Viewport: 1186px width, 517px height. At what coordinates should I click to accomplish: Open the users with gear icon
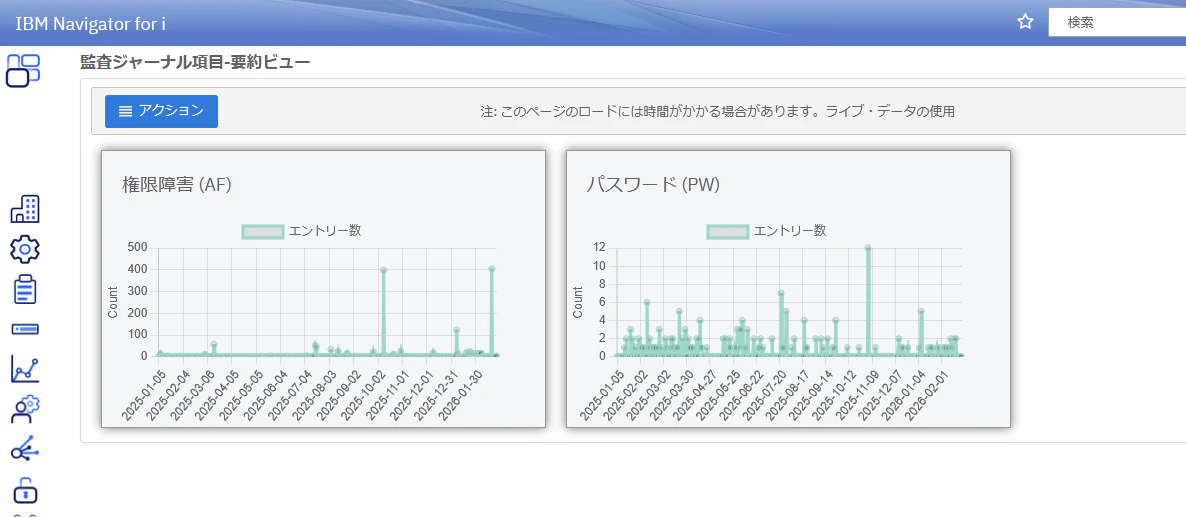pyautogui.click(x=25, y=409)
